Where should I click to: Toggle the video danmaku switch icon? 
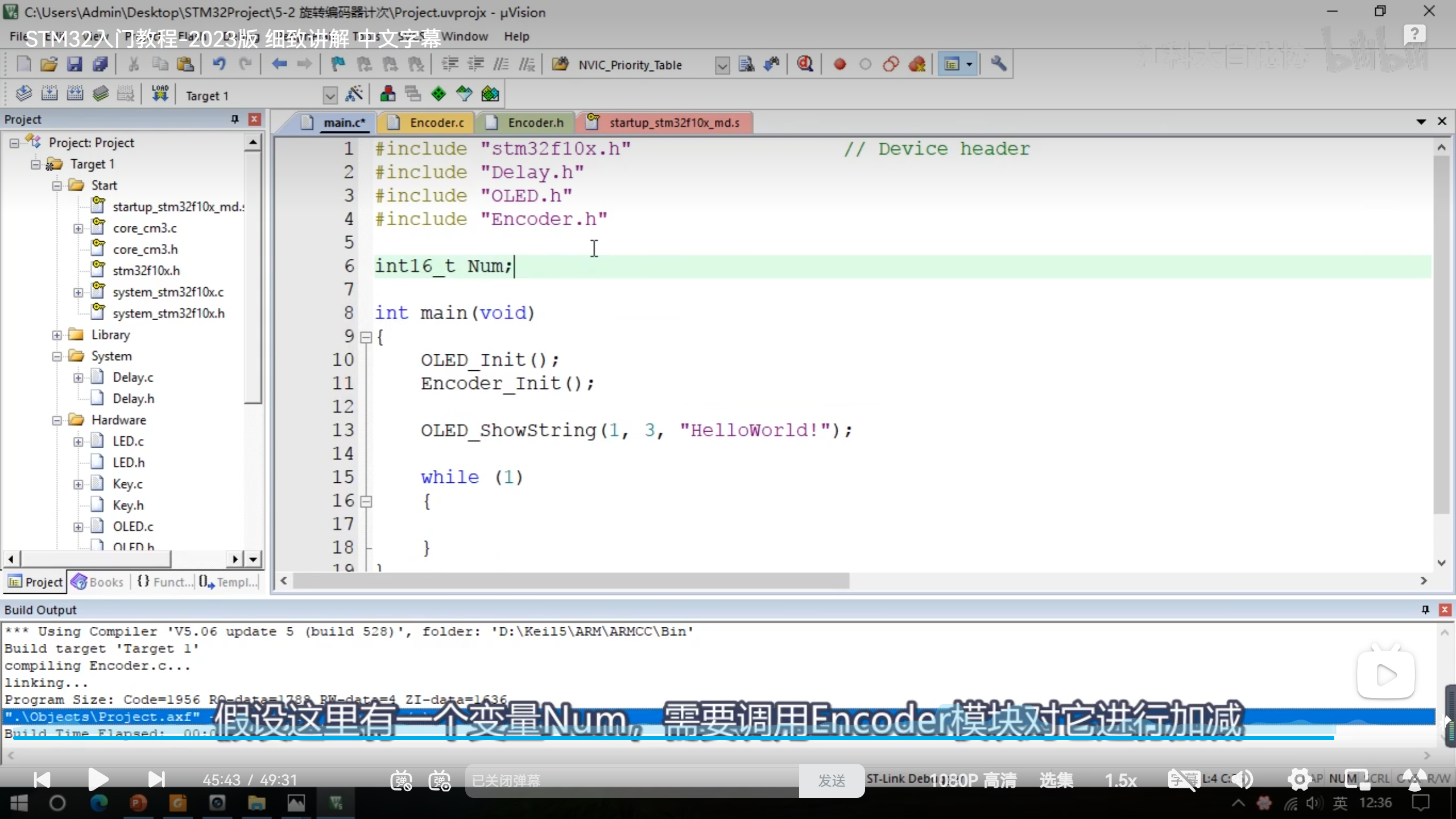tap(401, 780)
